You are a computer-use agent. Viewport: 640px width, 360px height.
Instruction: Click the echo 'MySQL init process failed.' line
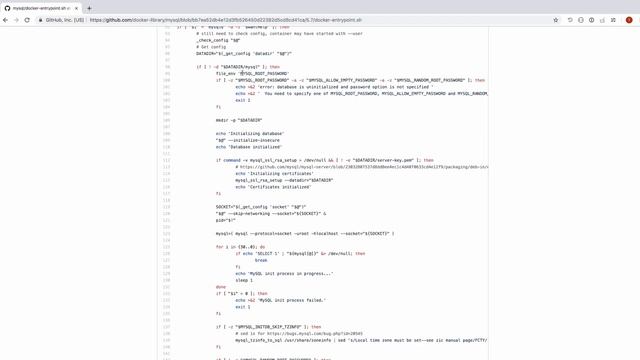(280, 300)
